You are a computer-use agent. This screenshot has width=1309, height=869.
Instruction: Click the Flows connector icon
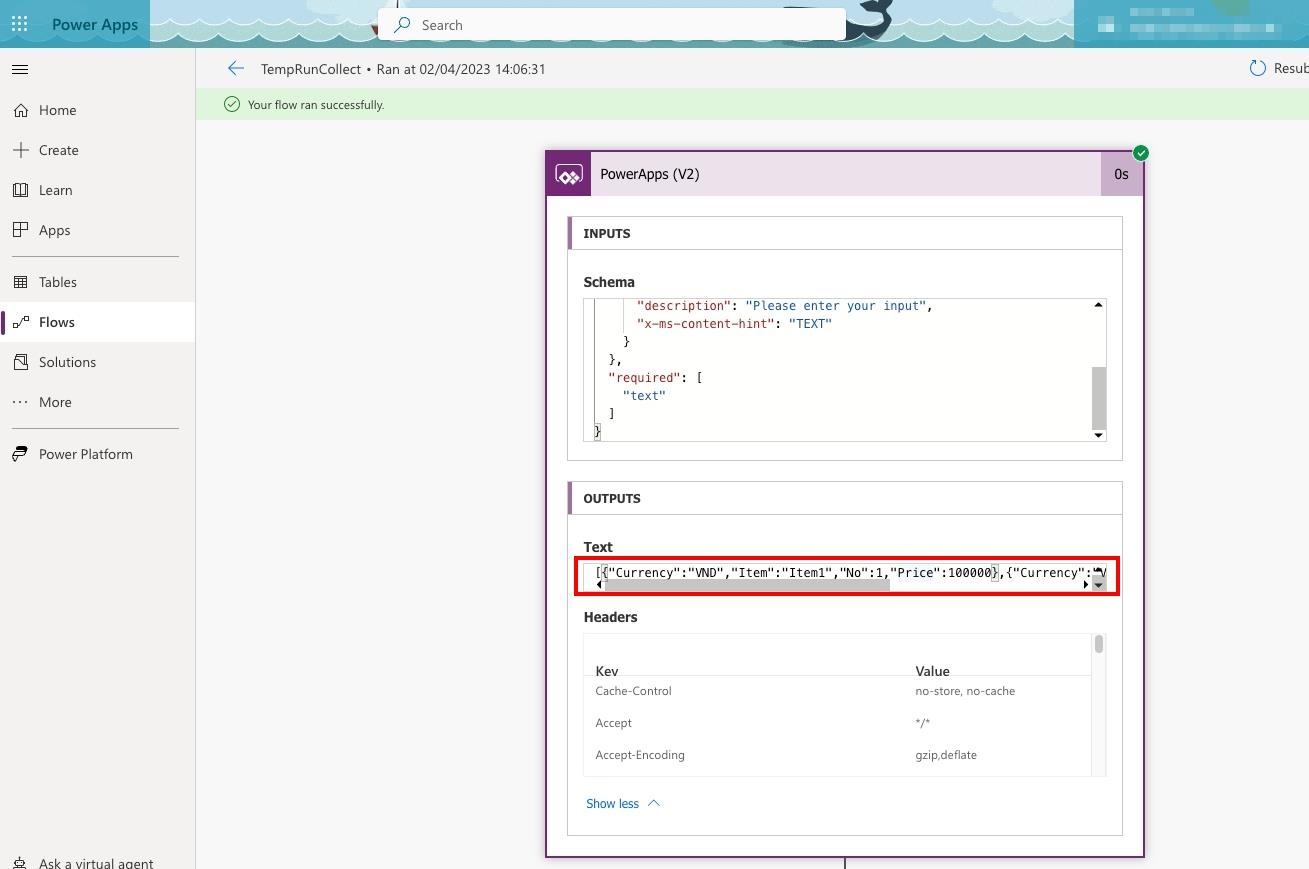tap(20, 322)
